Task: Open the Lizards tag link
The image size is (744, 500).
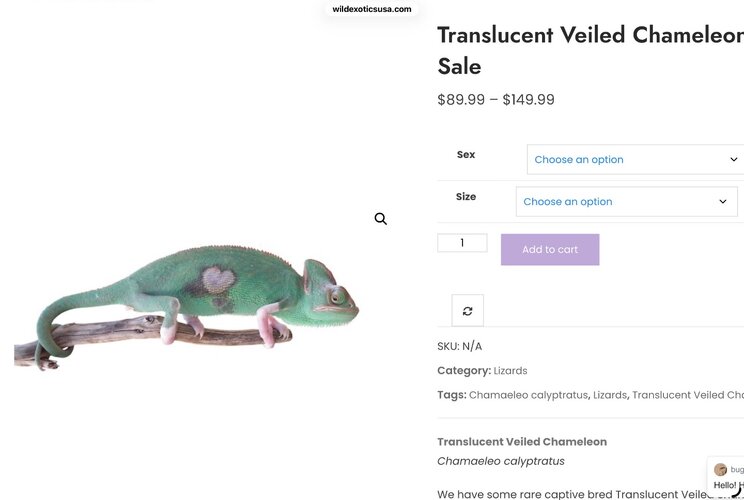Action: tap(610, 395)
